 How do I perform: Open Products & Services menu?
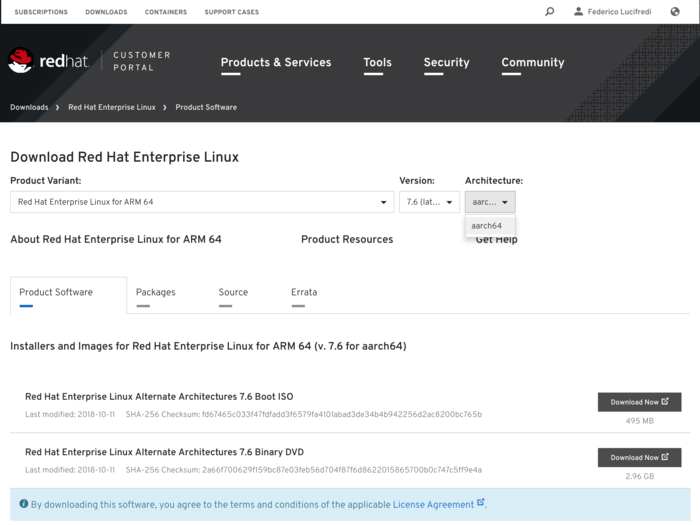pyautogui.click(x=275, y=62)
